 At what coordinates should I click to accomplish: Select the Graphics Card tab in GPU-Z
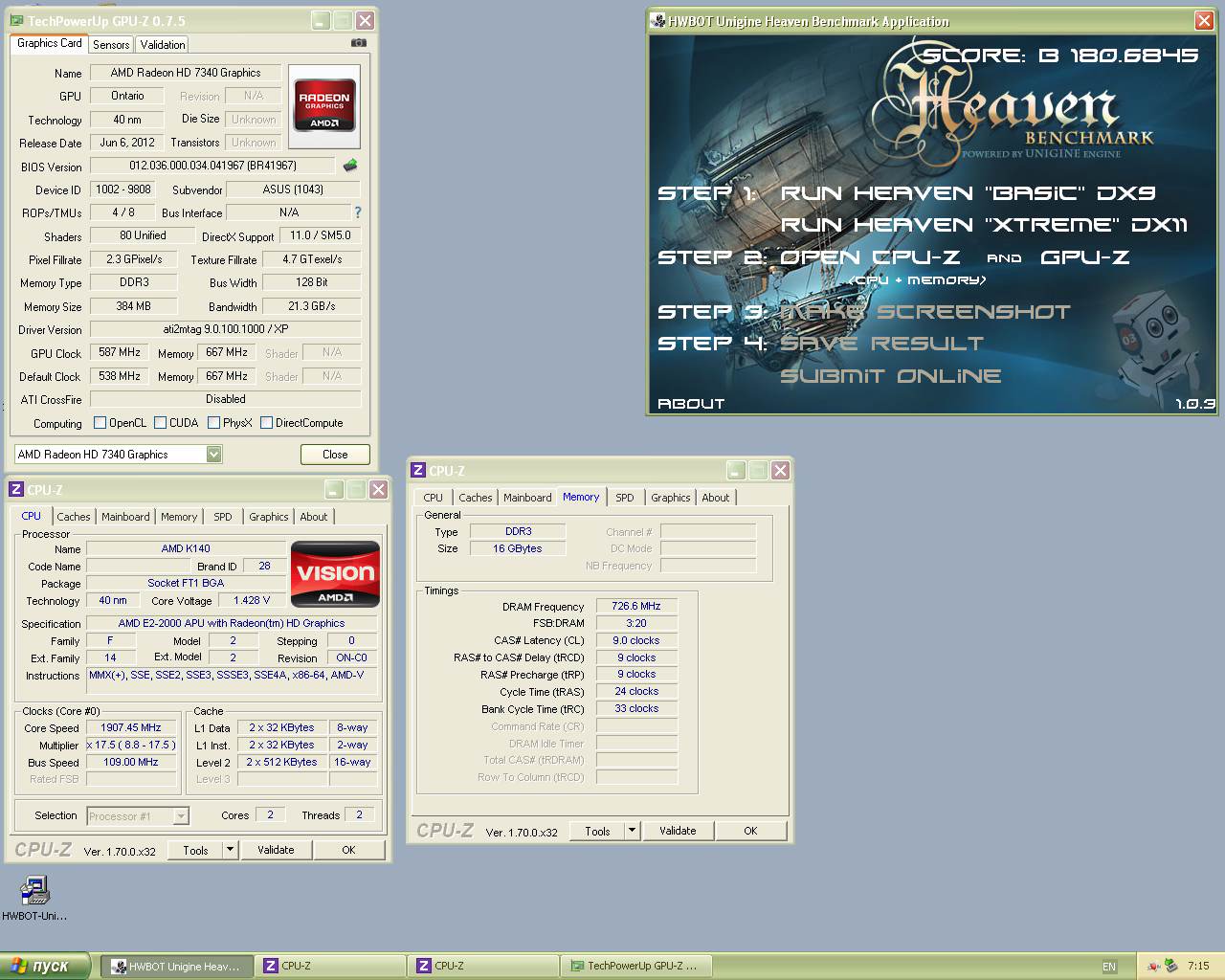pyautogui.click(x=50, y=43)
